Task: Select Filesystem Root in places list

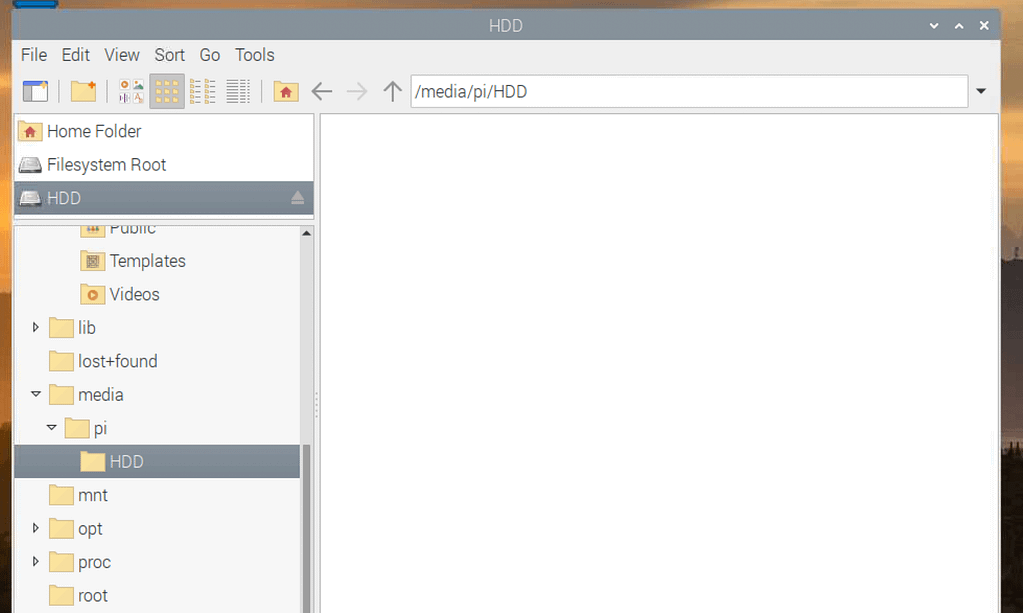Action: 164,165
